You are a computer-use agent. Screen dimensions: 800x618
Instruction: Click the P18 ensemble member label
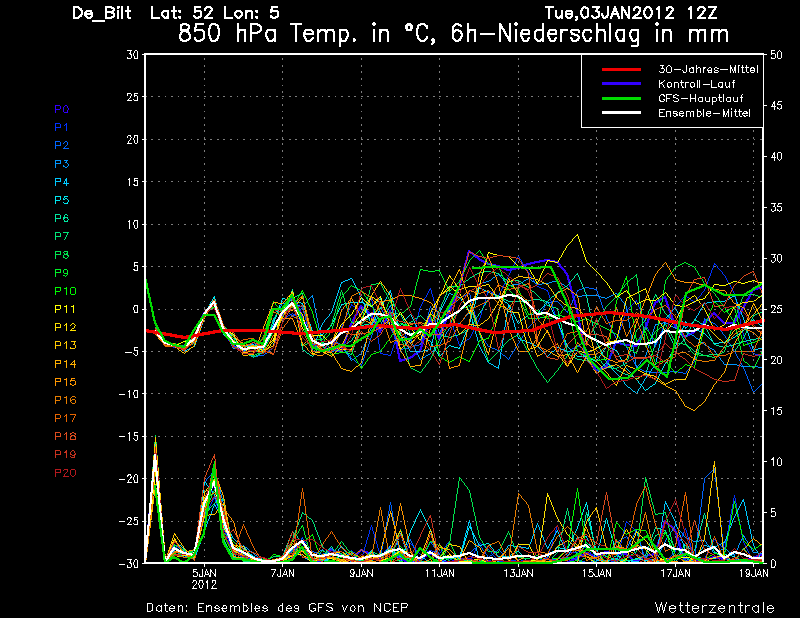point(65,436)
